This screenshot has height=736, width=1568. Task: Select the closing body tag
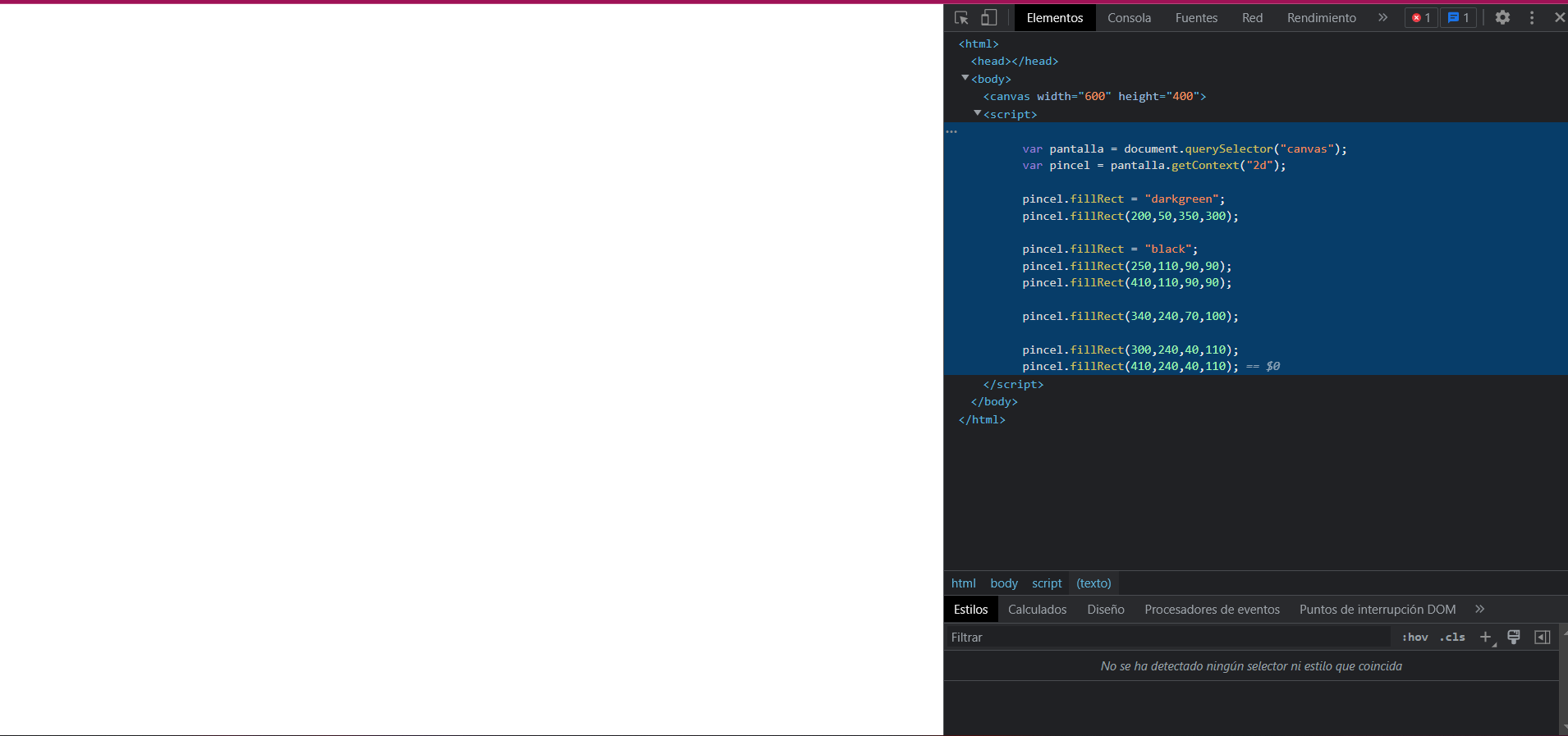point(994,401)
